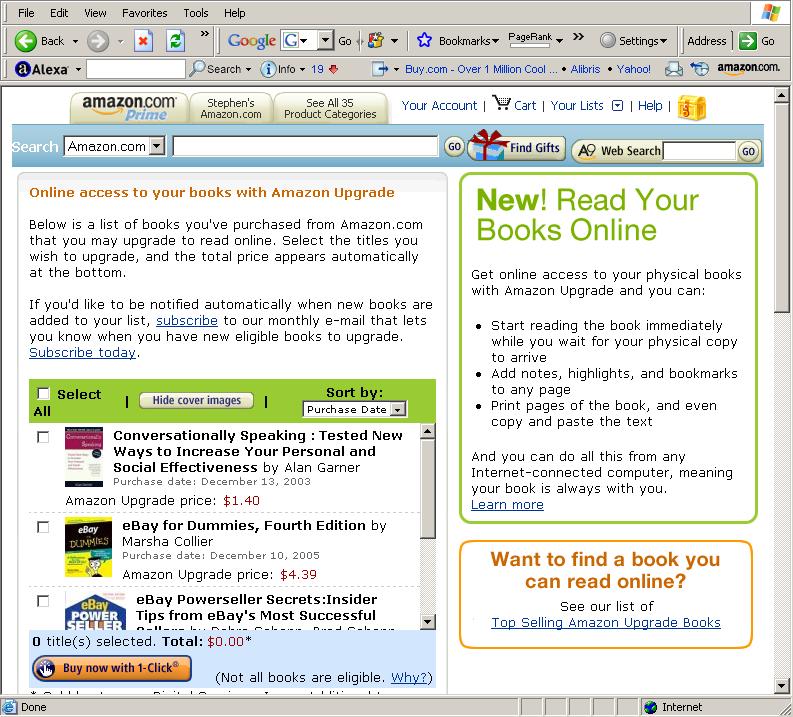Click into the Amazon search text field
793x717 pixels.
point(305,146)
